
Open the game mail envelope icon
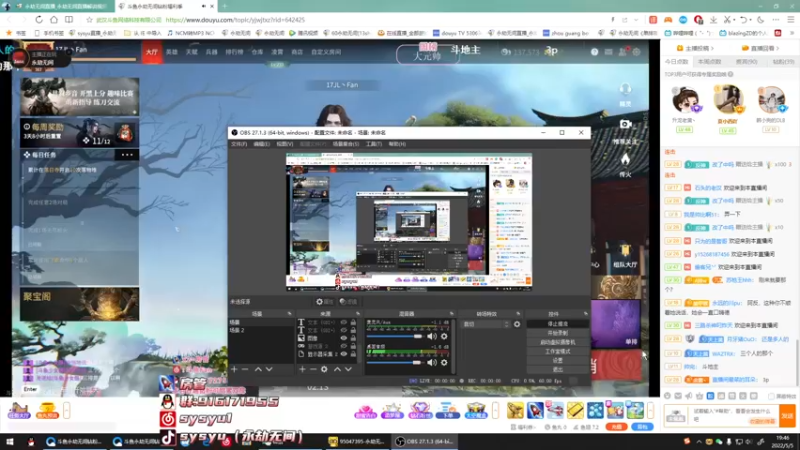[608, 52]
